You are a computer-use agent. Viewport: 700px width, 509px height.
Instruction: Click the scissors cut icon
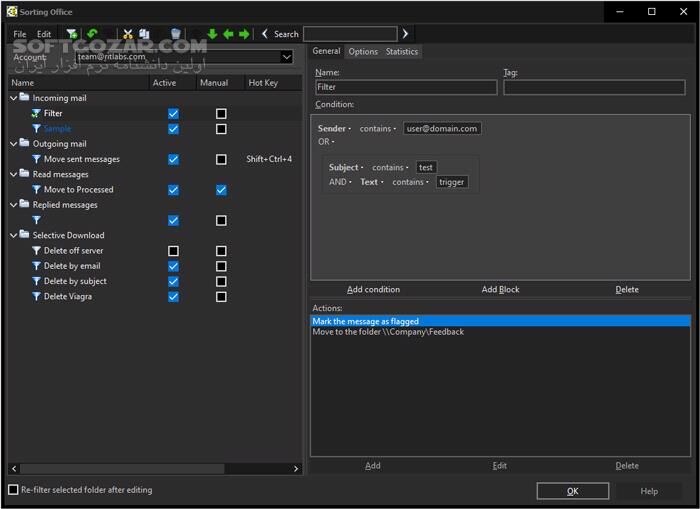coord(128,34)
